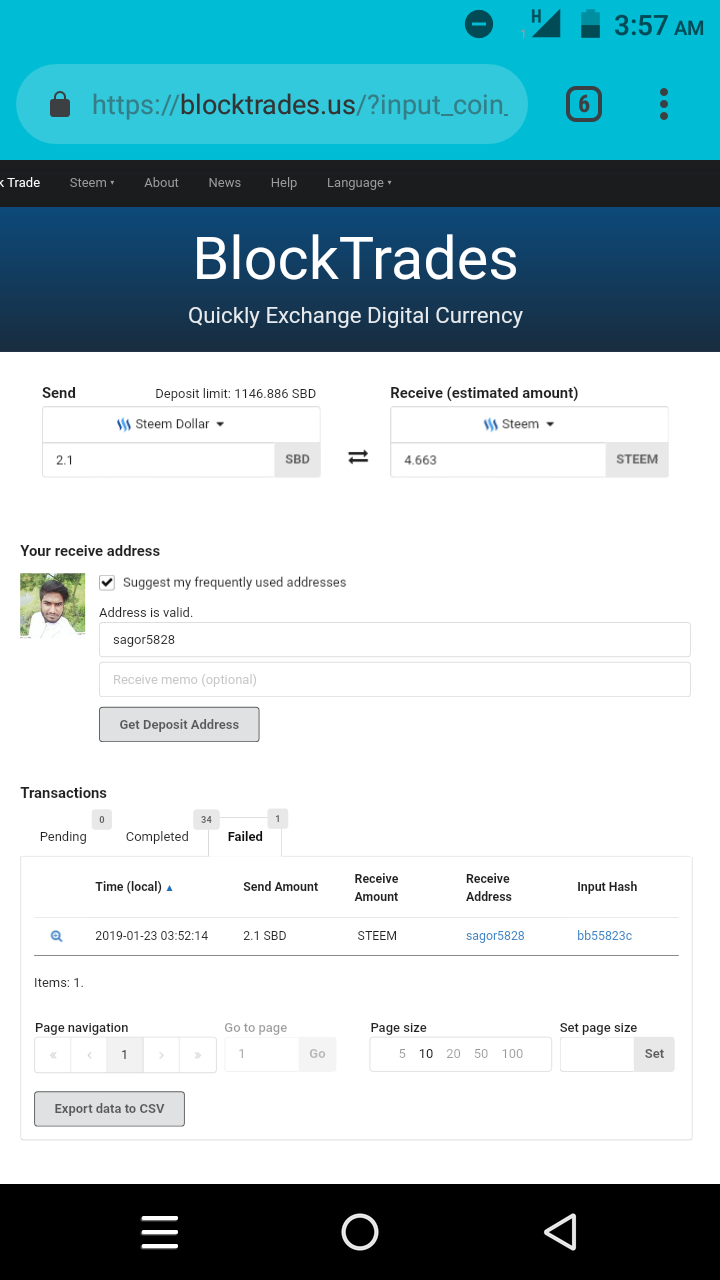720x1280 pixels.
Task: Expand the Steem menu in navigation bar
Action: coord(92,183)
